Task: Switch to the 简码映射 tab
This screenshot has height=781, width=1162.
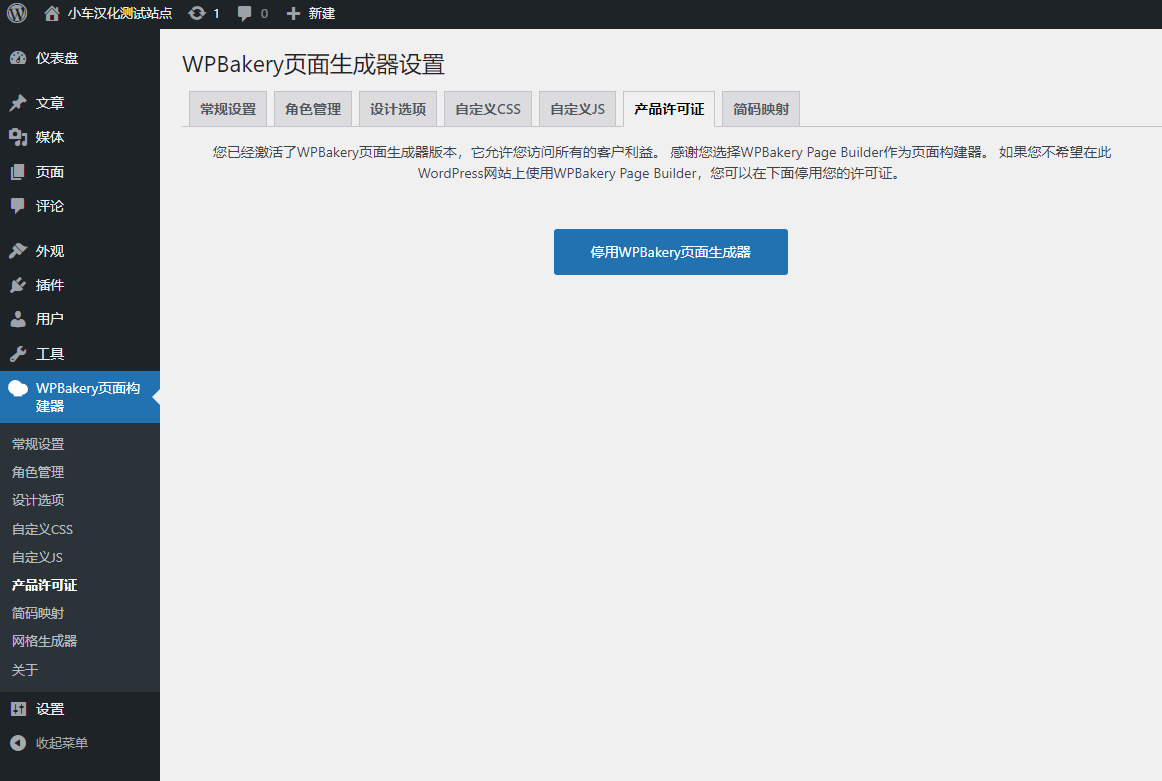Action: click(761, 109)
